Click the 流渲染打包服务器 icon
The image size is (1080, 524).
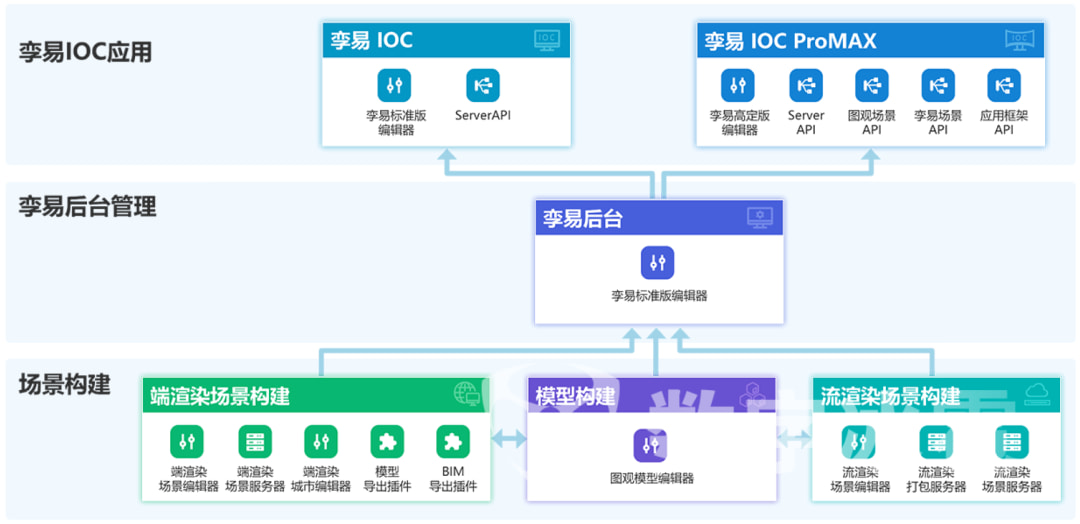pyautogui.click(x=936, y=442)
